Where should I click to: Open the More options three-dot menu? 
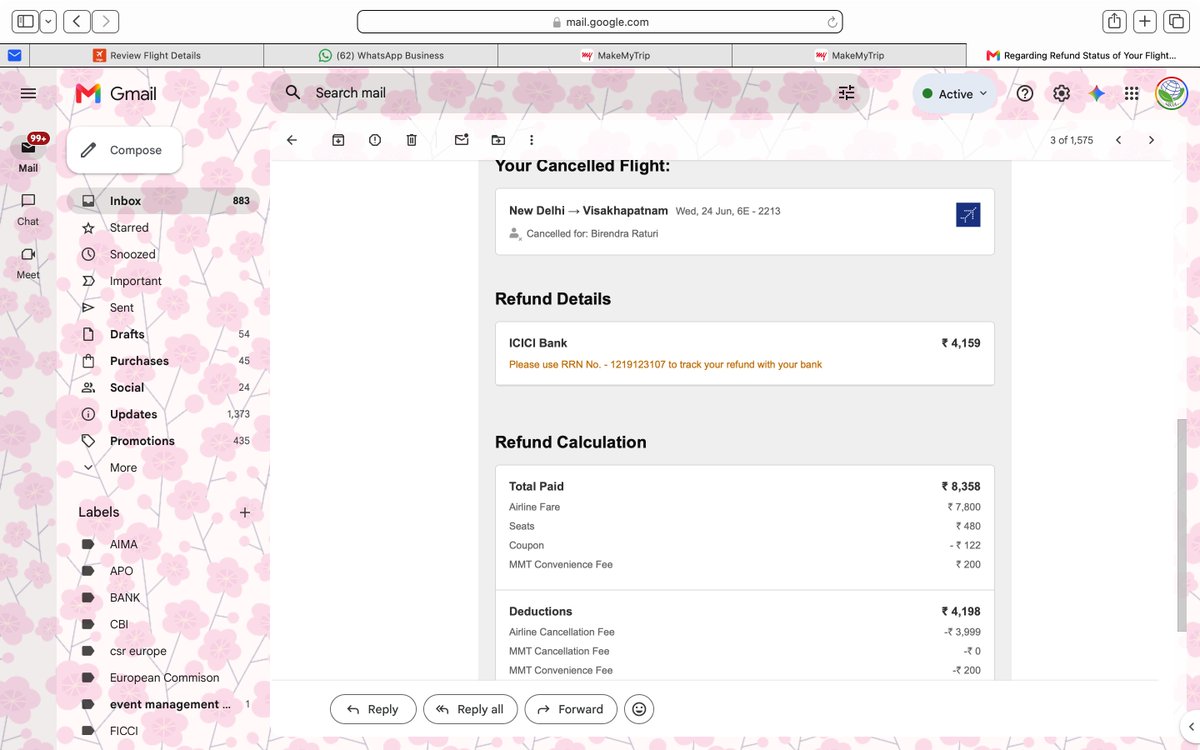532,140
